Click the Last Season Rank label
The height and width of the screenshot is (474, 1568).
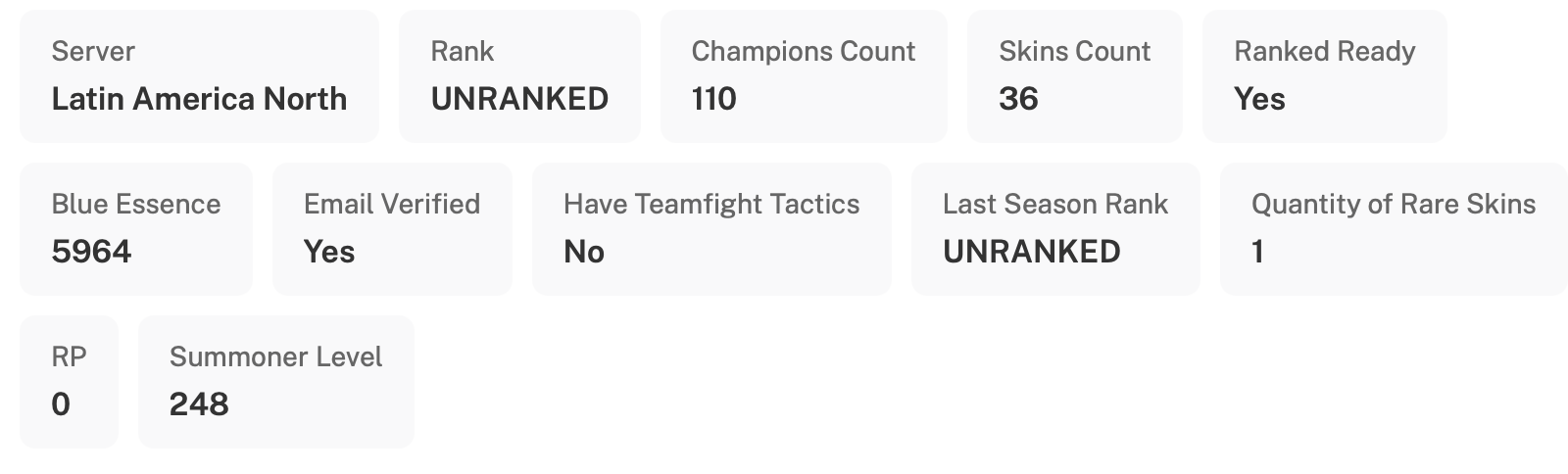(x=1055, y=204)
